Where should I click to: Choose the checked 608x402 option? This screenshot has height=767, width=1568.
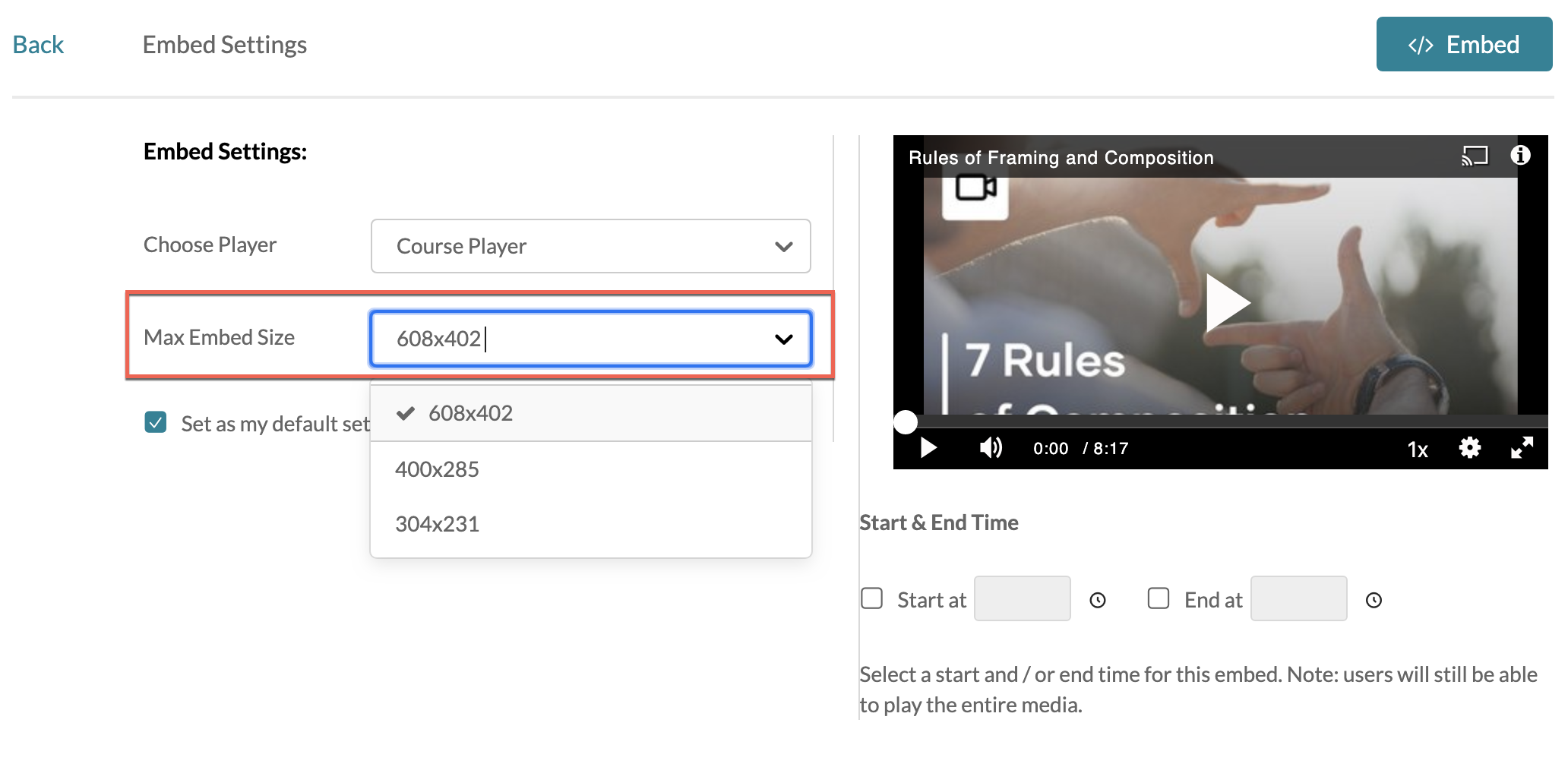coord(470,413)
